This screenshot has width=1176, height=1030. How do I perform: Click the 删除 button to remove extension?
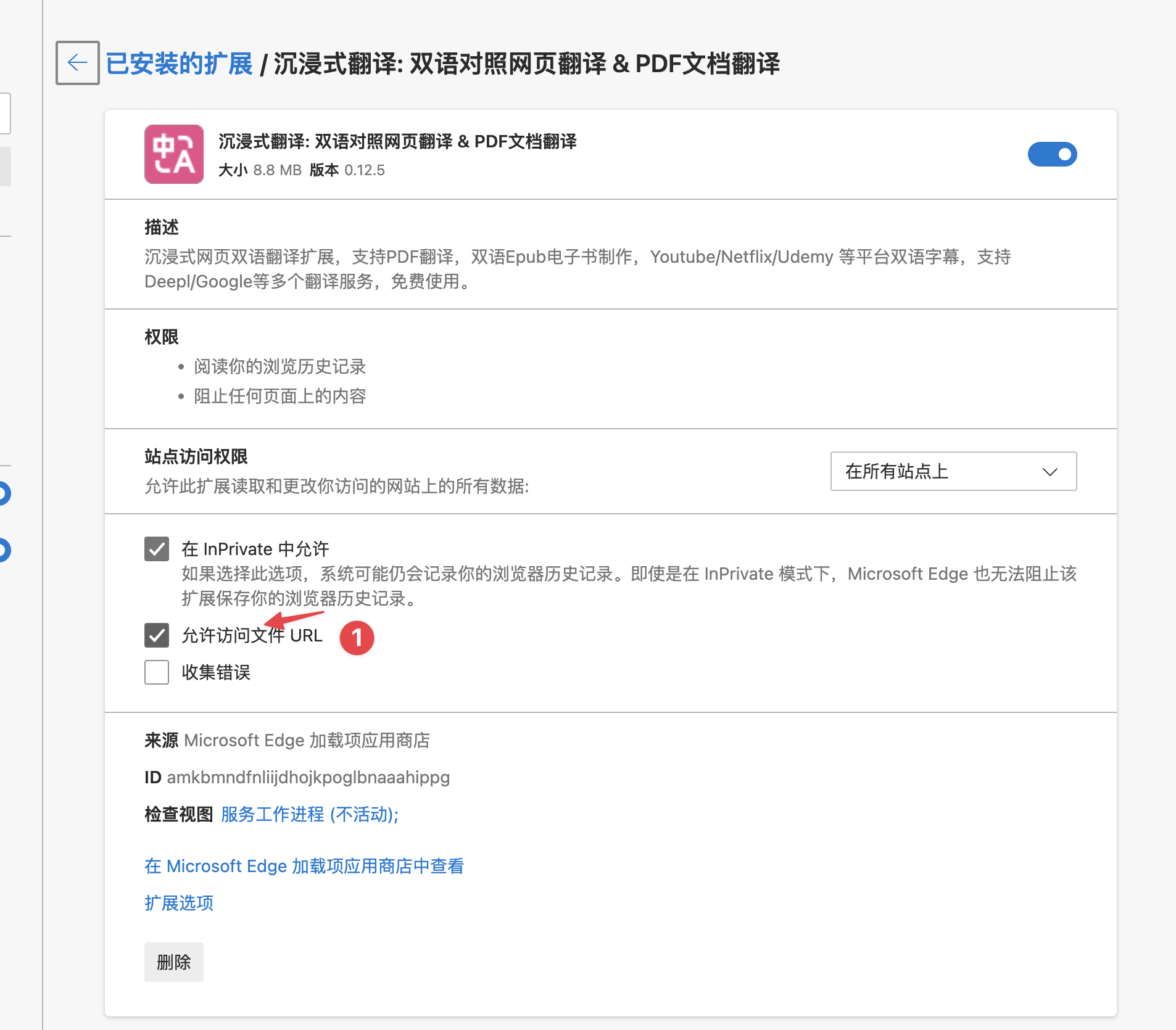[x=173, y=962]
